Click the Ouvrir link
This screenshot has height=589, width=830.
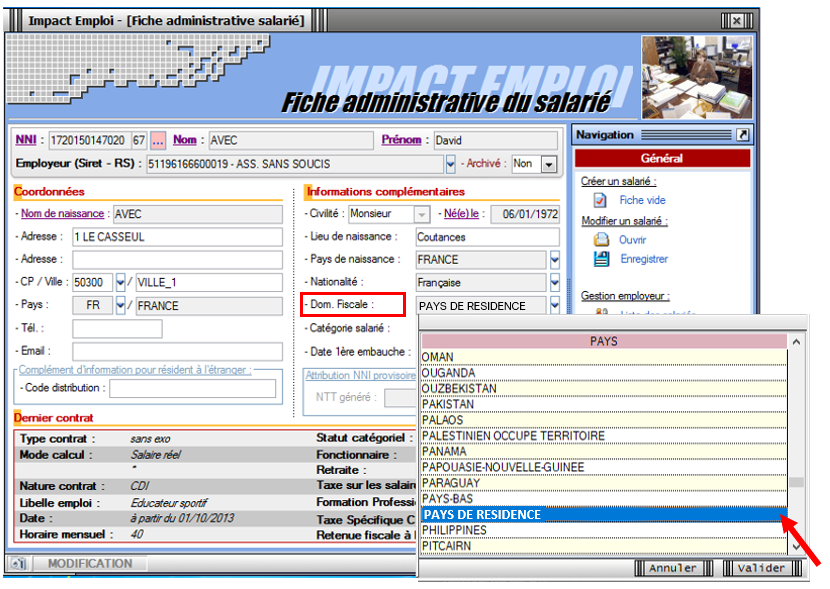[x=633, y=240]
